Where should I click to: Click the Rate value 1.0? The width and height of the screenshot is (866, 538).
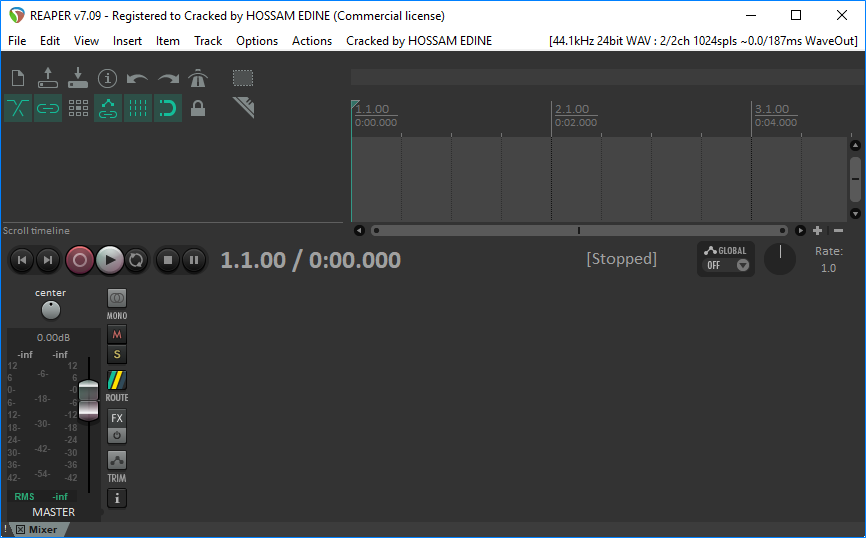click(x=828, y=268)
